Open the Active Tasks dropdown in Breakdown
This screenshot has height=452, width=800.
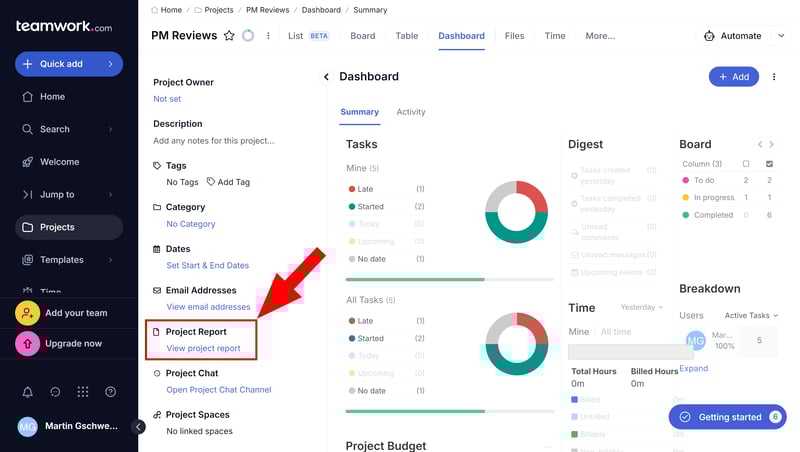coord(751,316)
